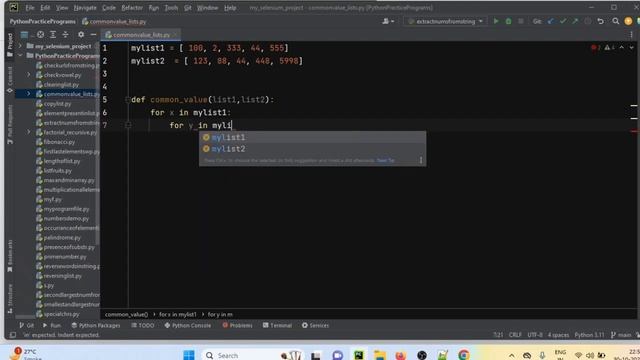The height and width of the screenshot is (360, 640).
Task: Open Chrome from the Windows taskbar
Action: coord(464,355)
